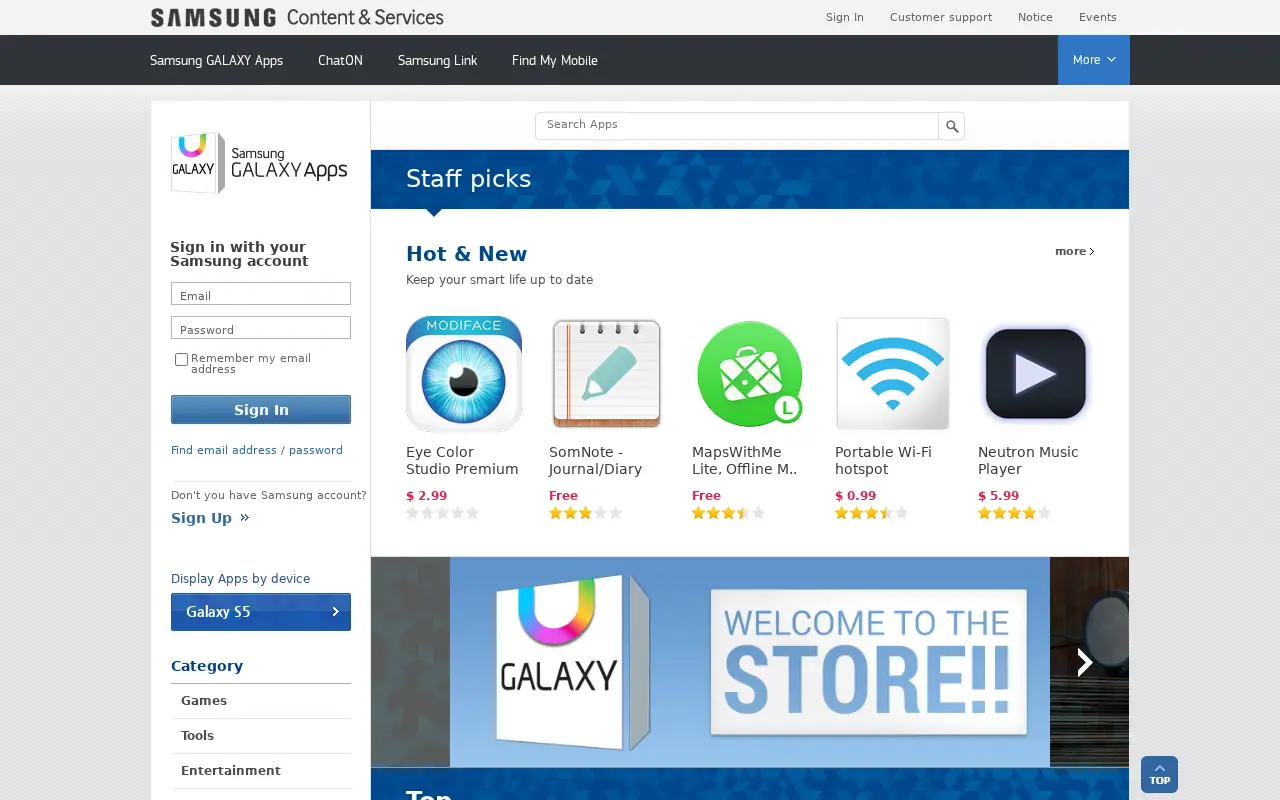This screenshot has height=800, width=1280.
Task: Open the ChatON nav item
Action: (340, 60)
